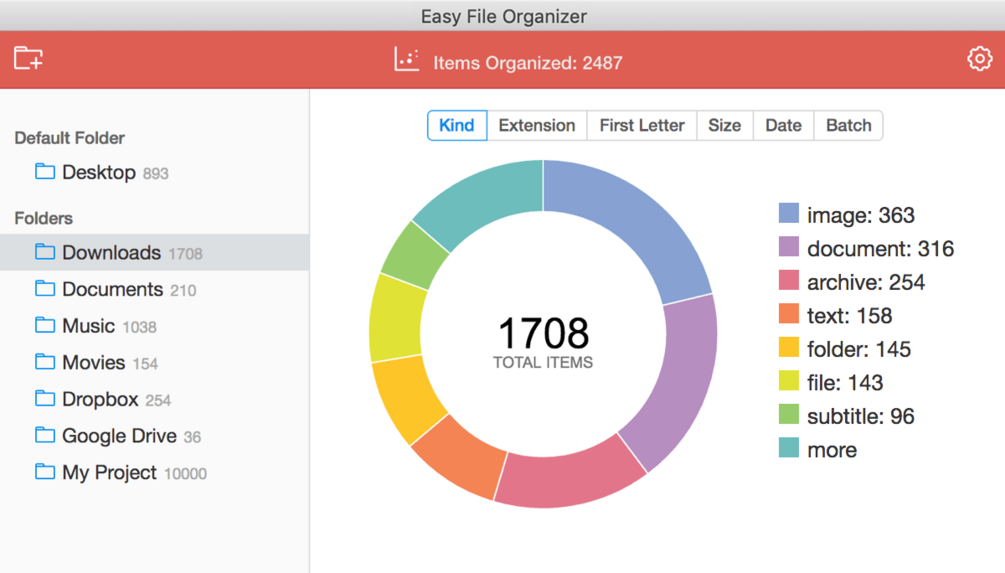Open the Documents folder label
This screenshot has height=573, width=1005.
coord(112,289)
